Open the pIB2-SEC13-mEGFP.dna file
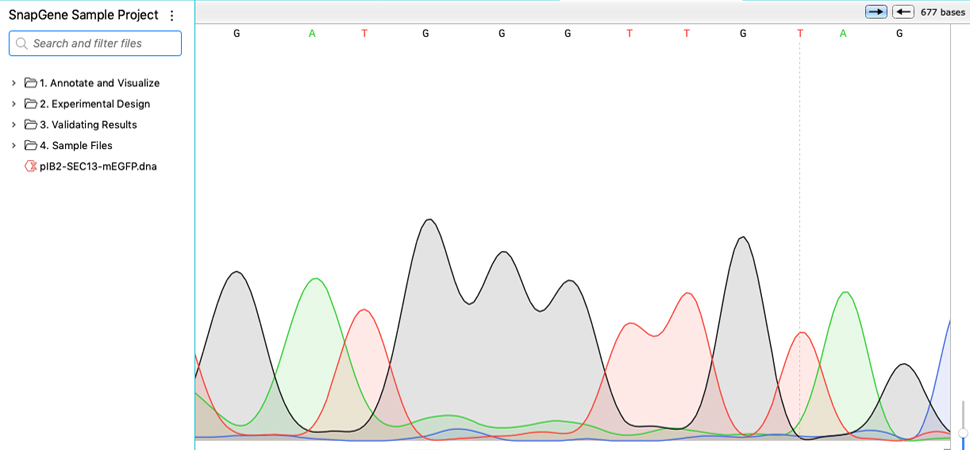This screenshot has width=970, height=450. click(98, 167)
